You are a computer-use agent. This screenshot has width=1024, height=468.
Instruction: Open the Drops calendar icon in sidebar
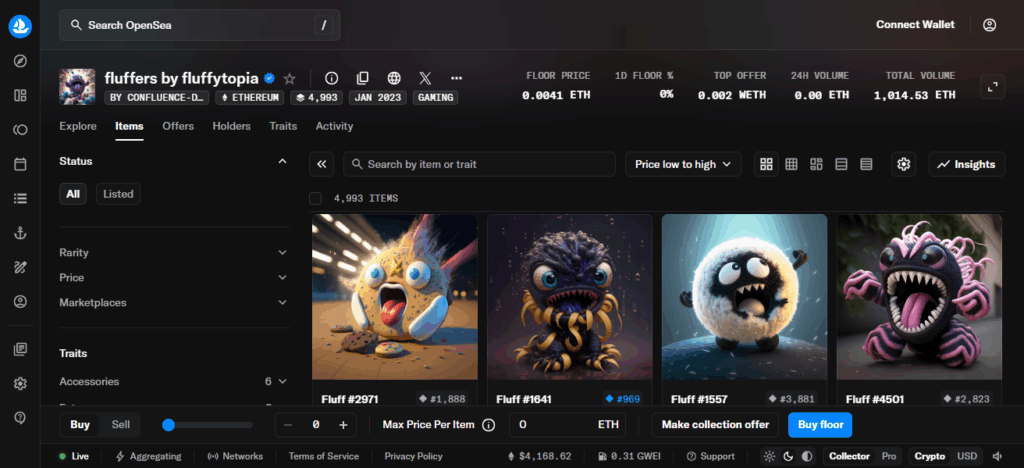[x=20, y=164]
